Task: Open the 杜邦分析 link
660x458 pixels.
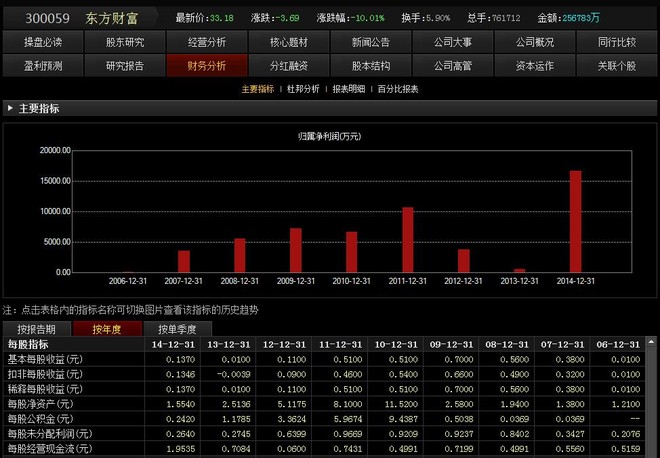Action: pyautogui.click(x=303, y=89)
